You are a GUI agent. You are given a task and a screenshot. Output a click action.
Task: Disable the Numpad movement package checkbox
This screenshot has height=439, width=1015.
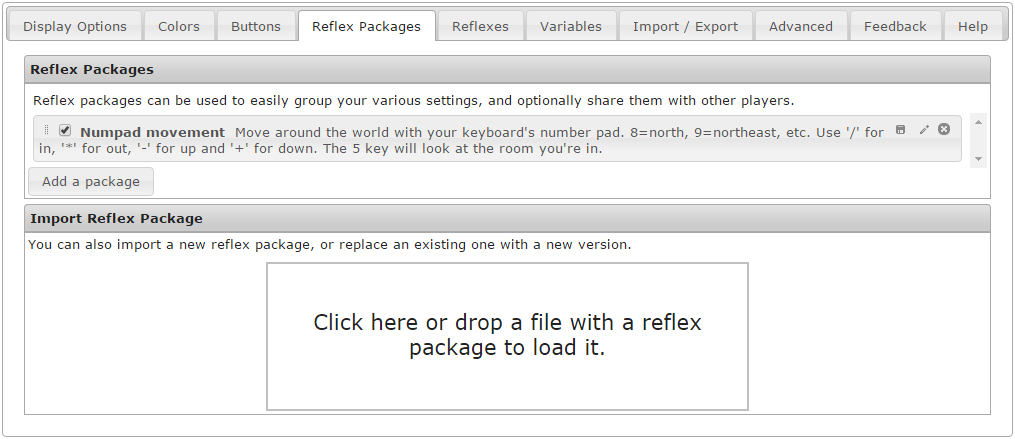65,131
